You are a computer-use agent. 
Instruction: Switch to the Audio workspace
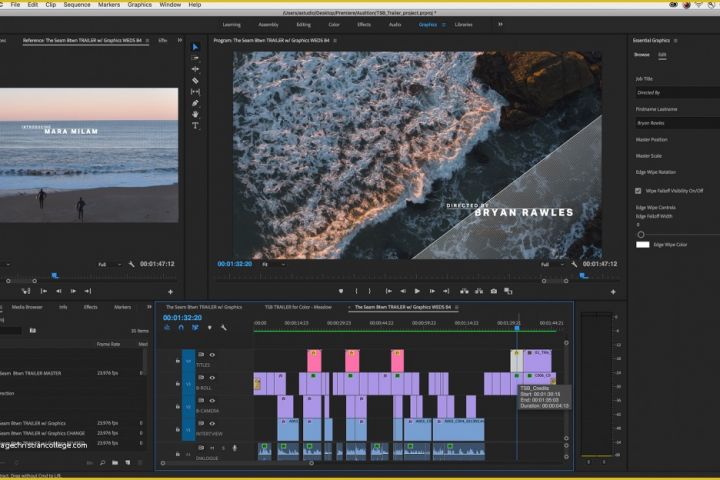[x=395, y=25]
